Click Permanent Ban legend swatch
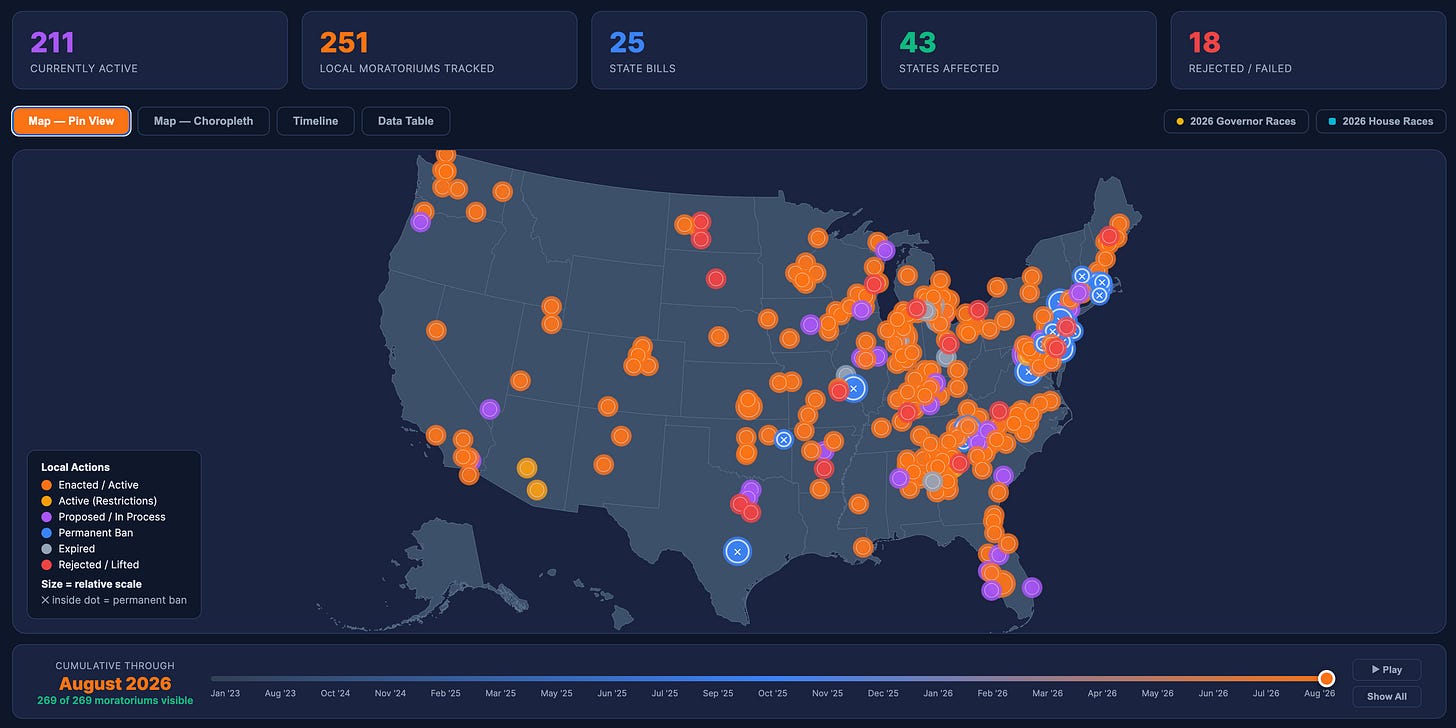The height and width of the screenshot is (728, 1456). coord(46,533)
